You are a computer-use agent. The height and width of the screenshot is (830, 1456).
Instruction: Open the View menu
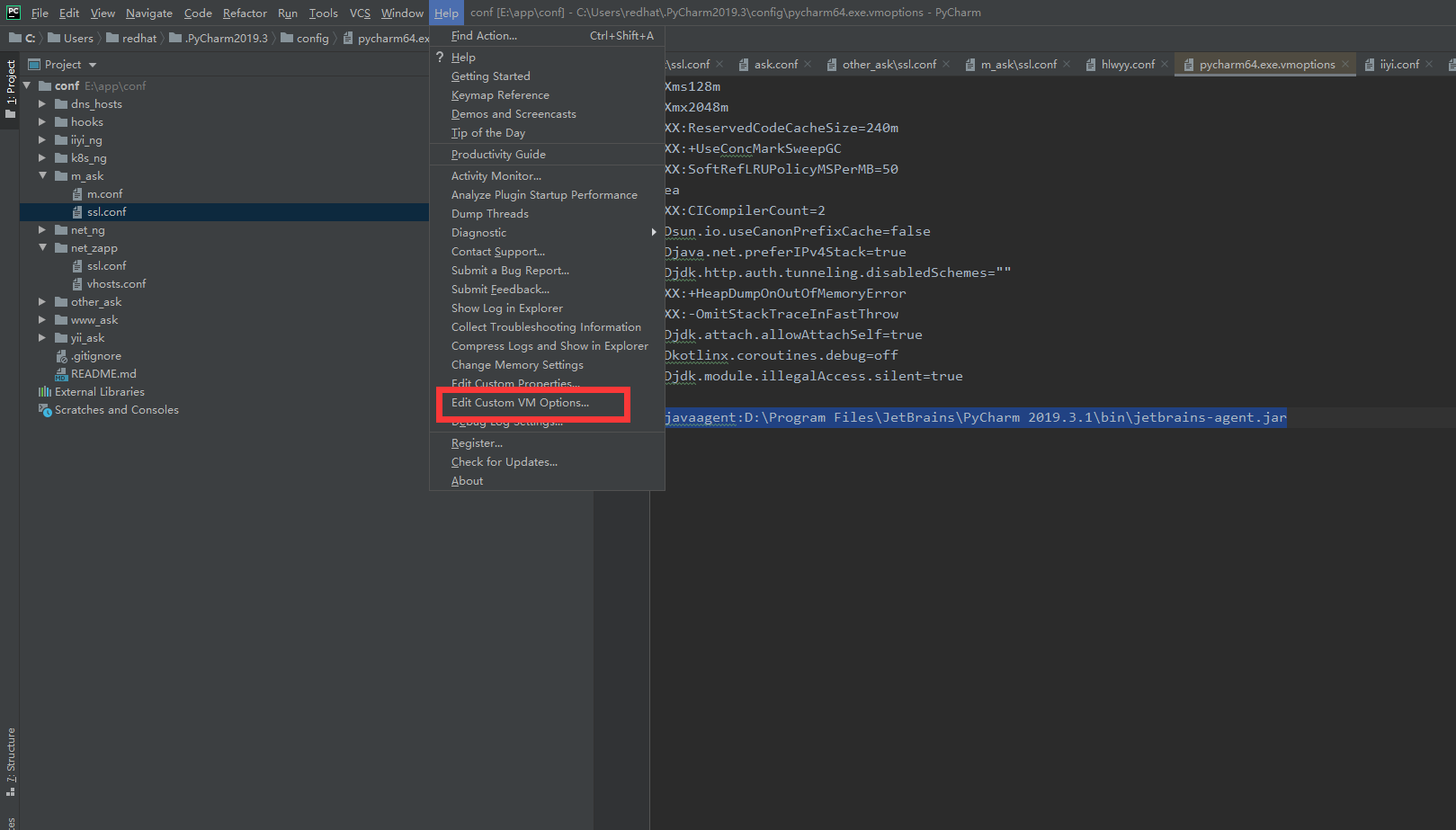103,13
